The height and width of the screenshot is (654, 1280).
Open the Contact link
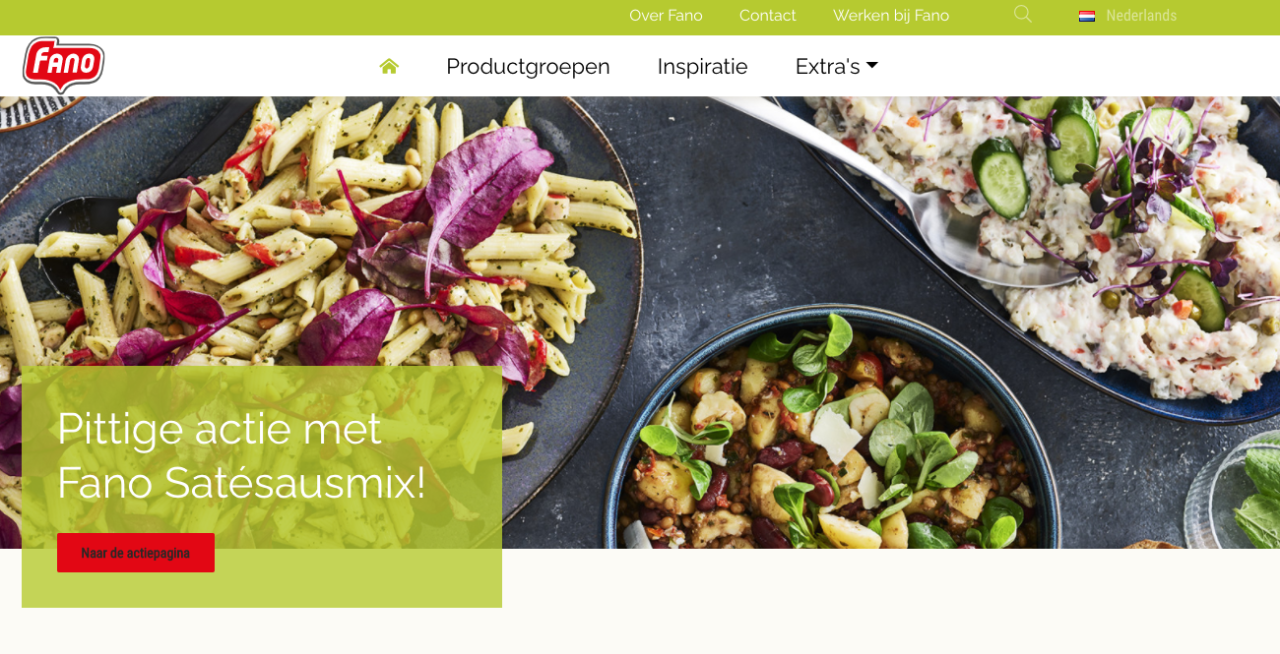click(768, 16)
